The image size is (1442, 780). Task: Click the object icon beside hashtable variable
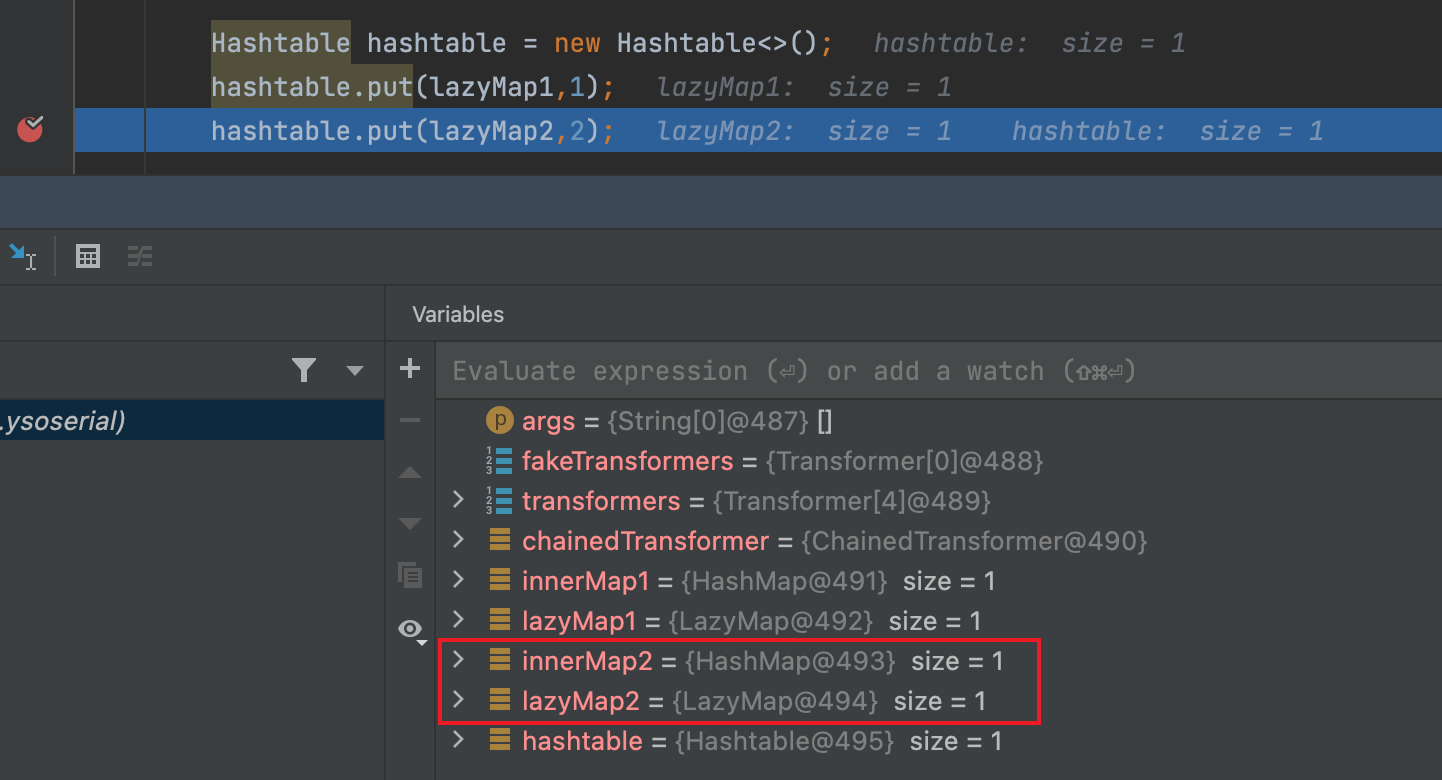pos(500,741)
